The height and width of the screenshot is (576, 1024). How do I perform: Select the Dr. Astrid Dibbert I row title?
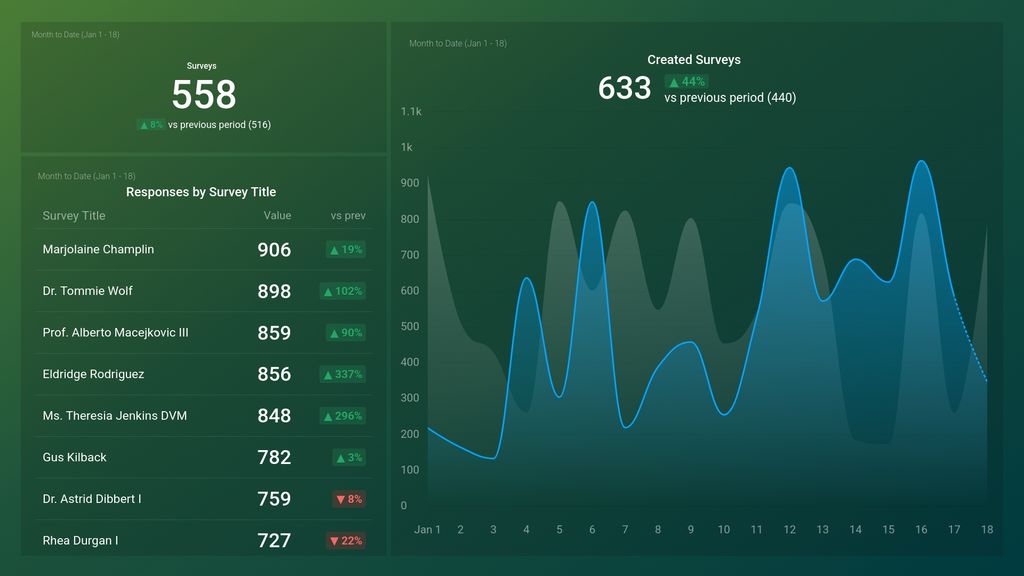(x=92, y=499)
